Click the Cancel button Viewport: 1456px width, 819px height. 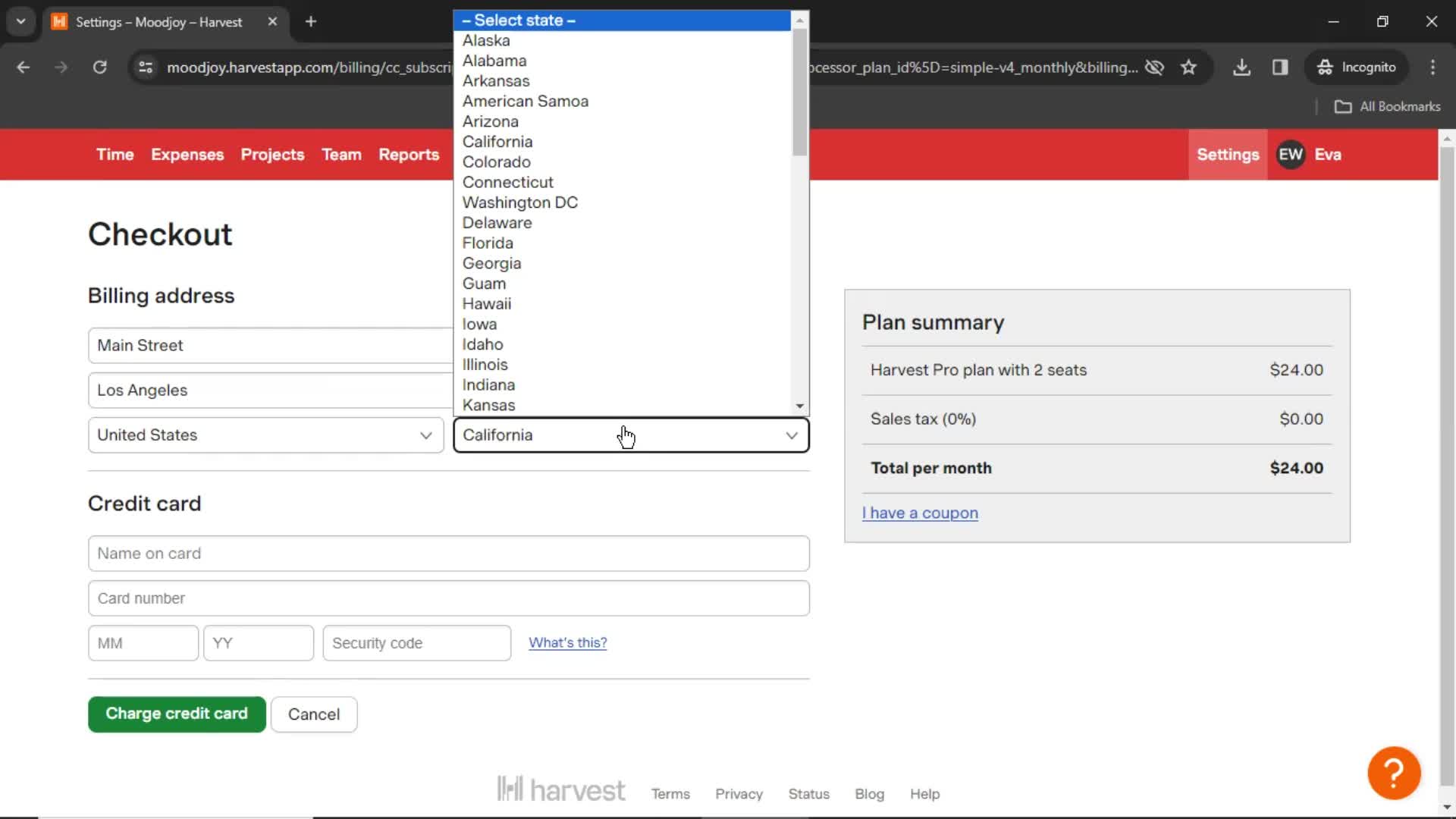[313, 714]
